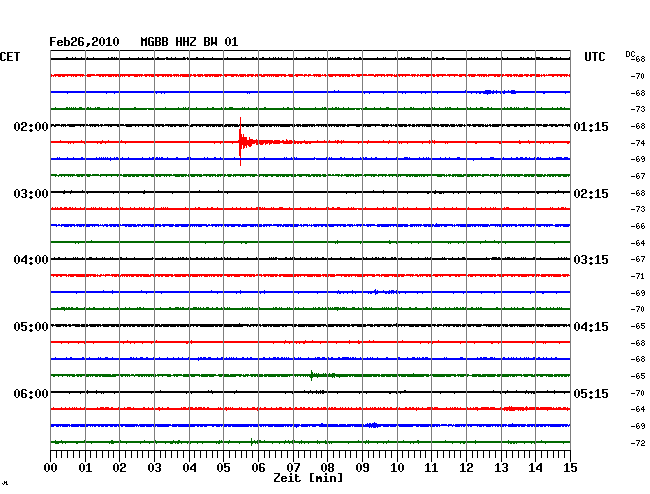Click the date label Feb26,2010
This screenshot has width=650, height=494.
pyautogui.click(x=84, y=42)
